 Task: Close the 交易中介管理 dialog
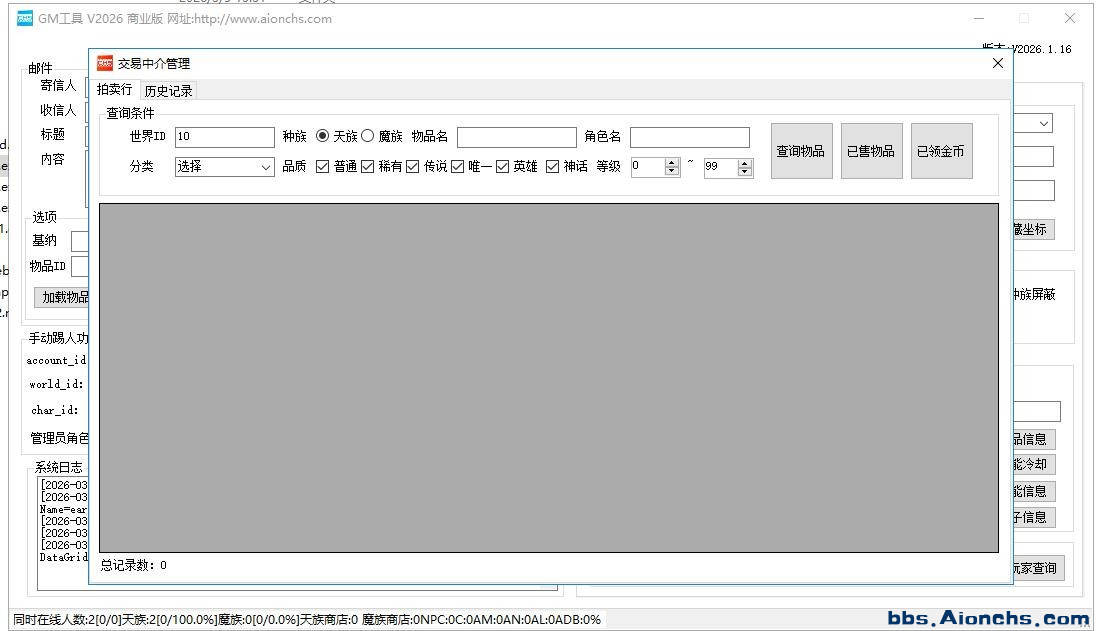click(997, 63)
